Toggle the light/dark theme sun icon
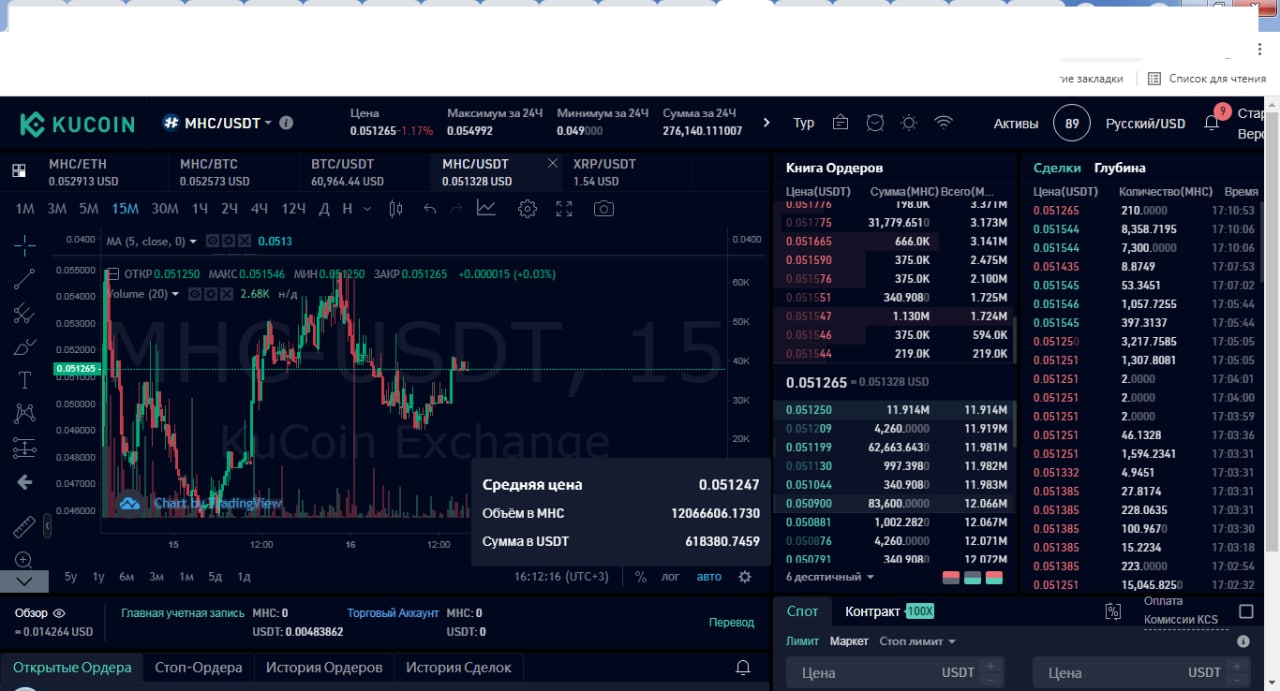 pos(909,122)
